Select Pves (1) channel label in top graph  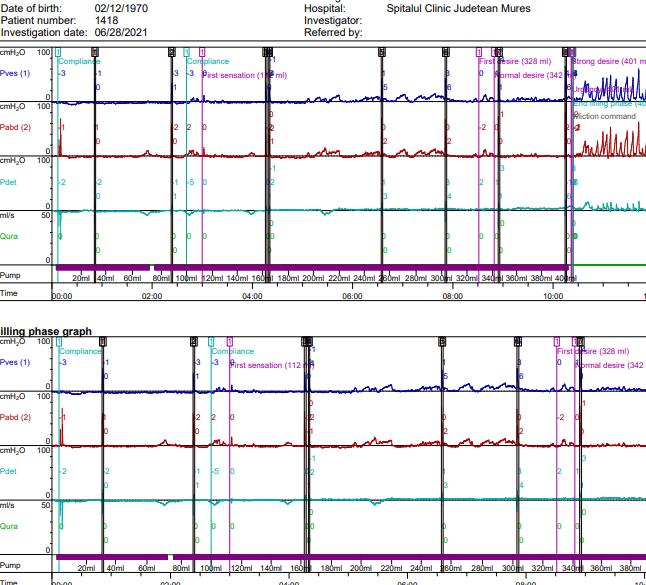(x=15, y=73)
